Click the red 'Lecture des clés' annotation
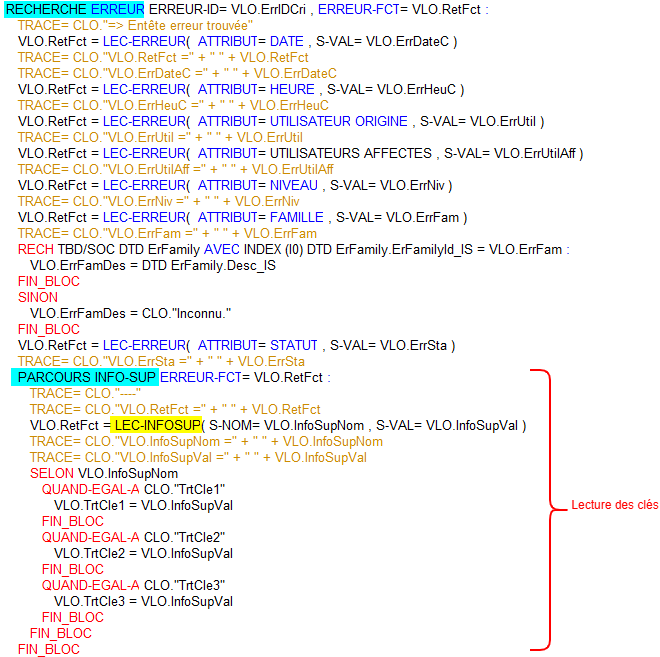This screenshot has width=660, height=657. [x=614, y=506]
